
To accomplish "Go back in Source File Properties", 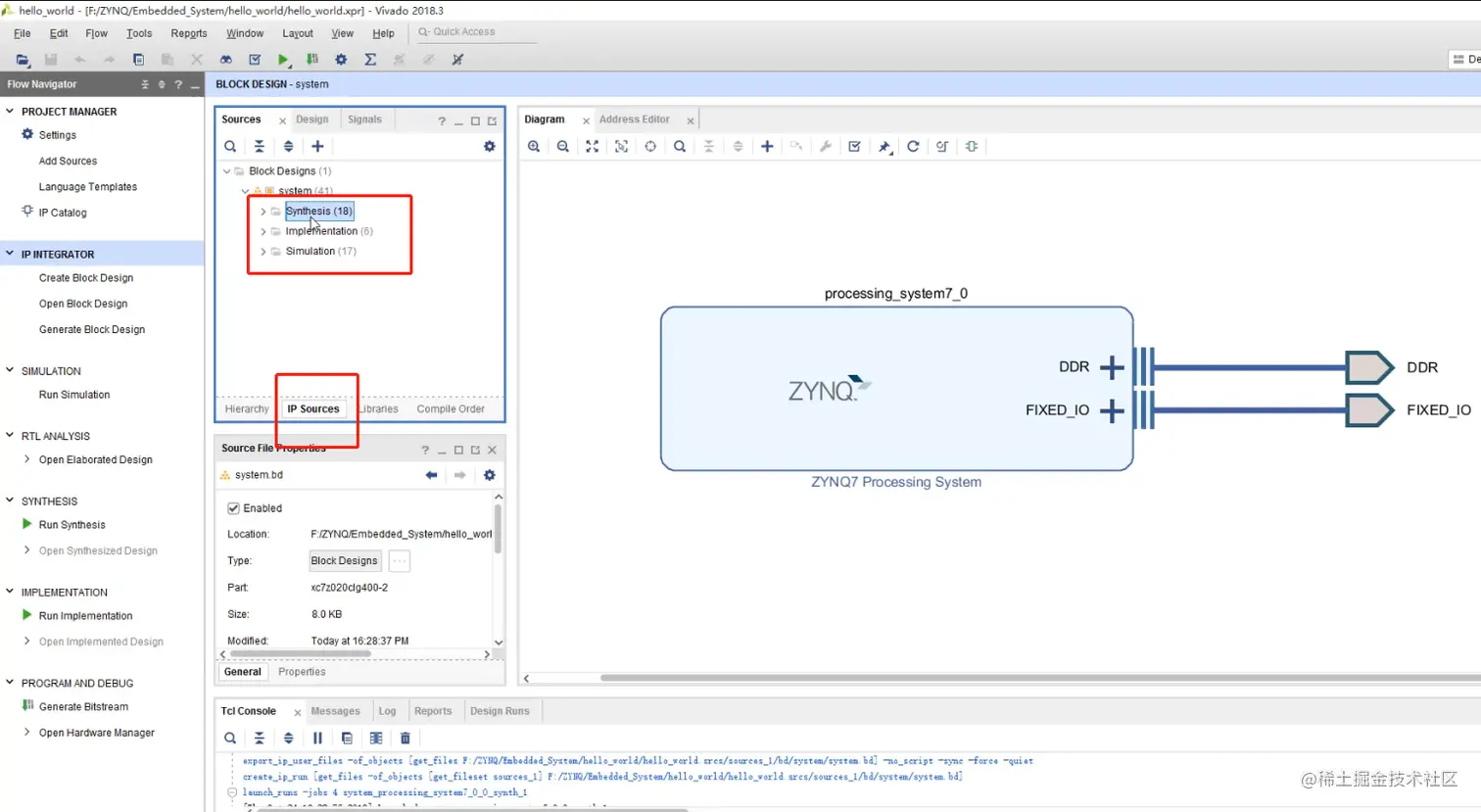I will point(431,475).
